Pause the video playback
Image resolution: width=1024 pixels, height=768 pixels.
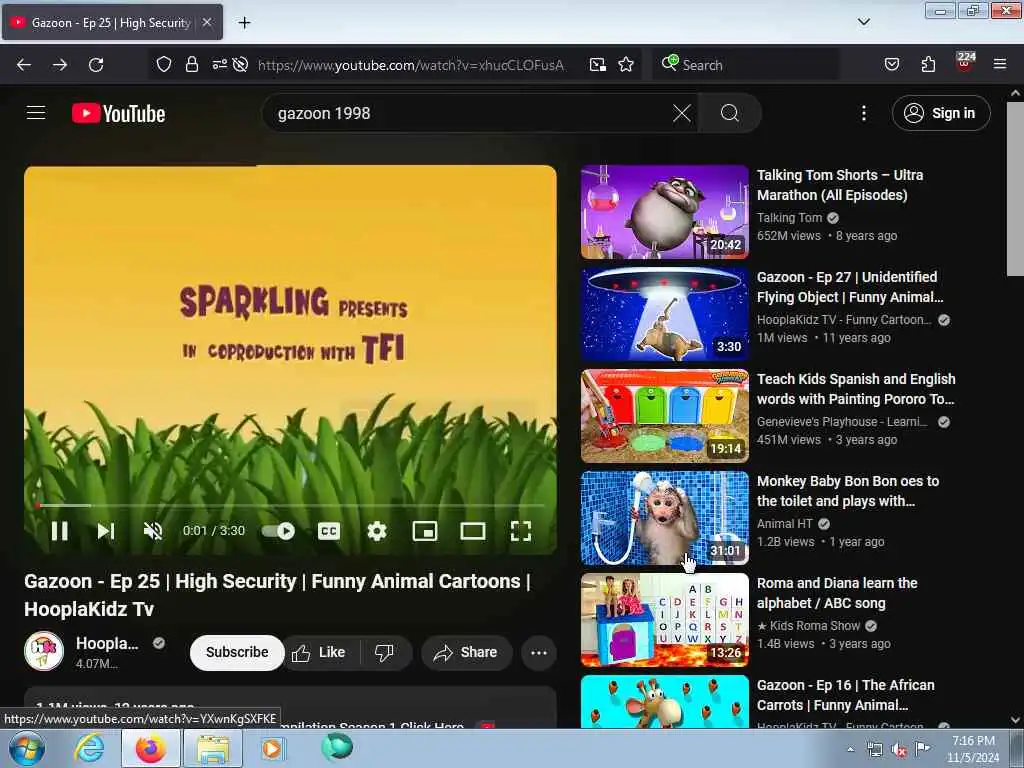(59, 531)
